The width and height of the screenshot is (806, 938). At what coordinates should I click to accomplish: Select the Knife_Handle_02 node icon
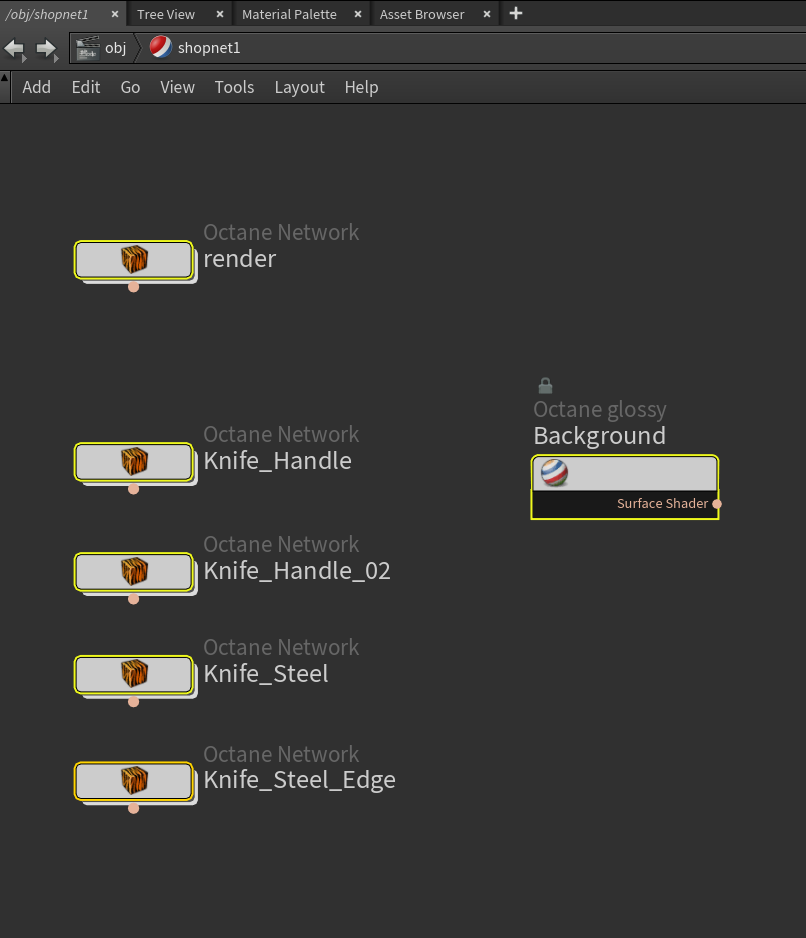pos(134,572)
